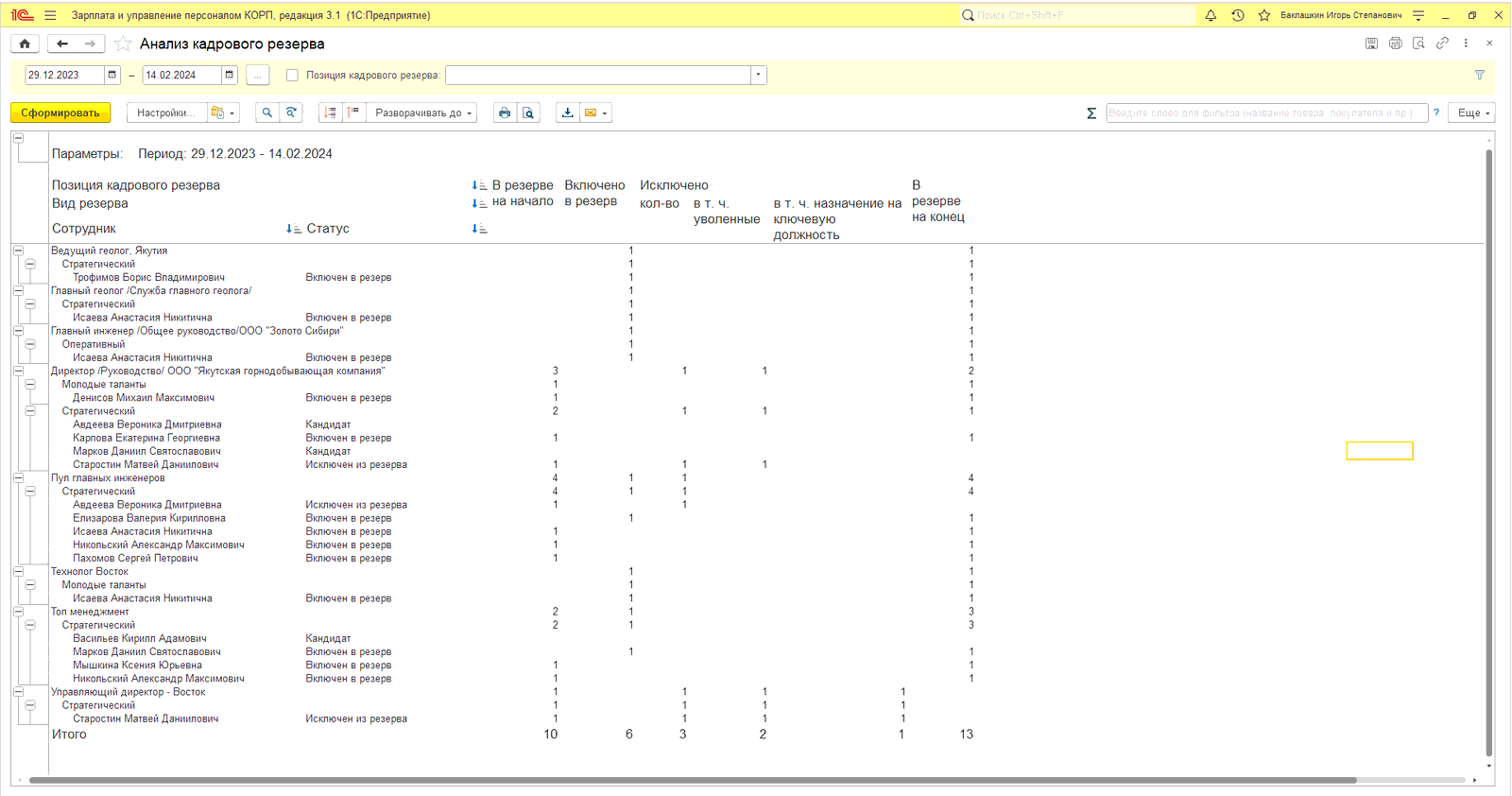Screen dimensions: 1512x796
Task: Focus the filter word input field
Action: tap(1266, 112)
